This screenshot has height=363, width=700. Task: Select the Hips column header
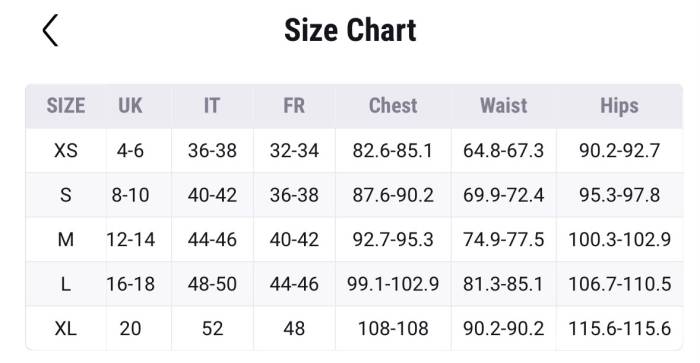(619, 106)
